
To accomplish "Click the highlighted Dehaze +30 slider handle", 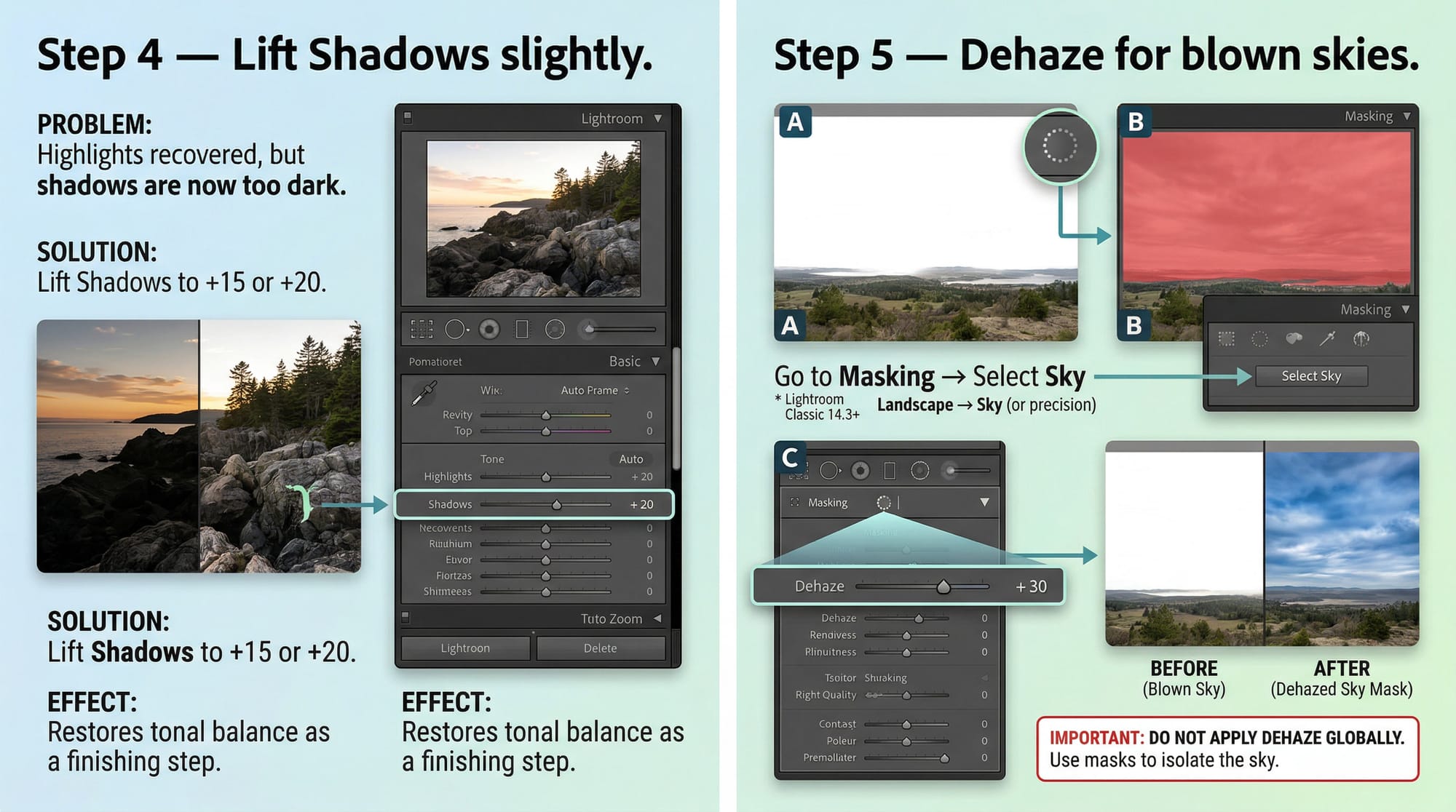I will pyautogui.click(x=943, y=586).
